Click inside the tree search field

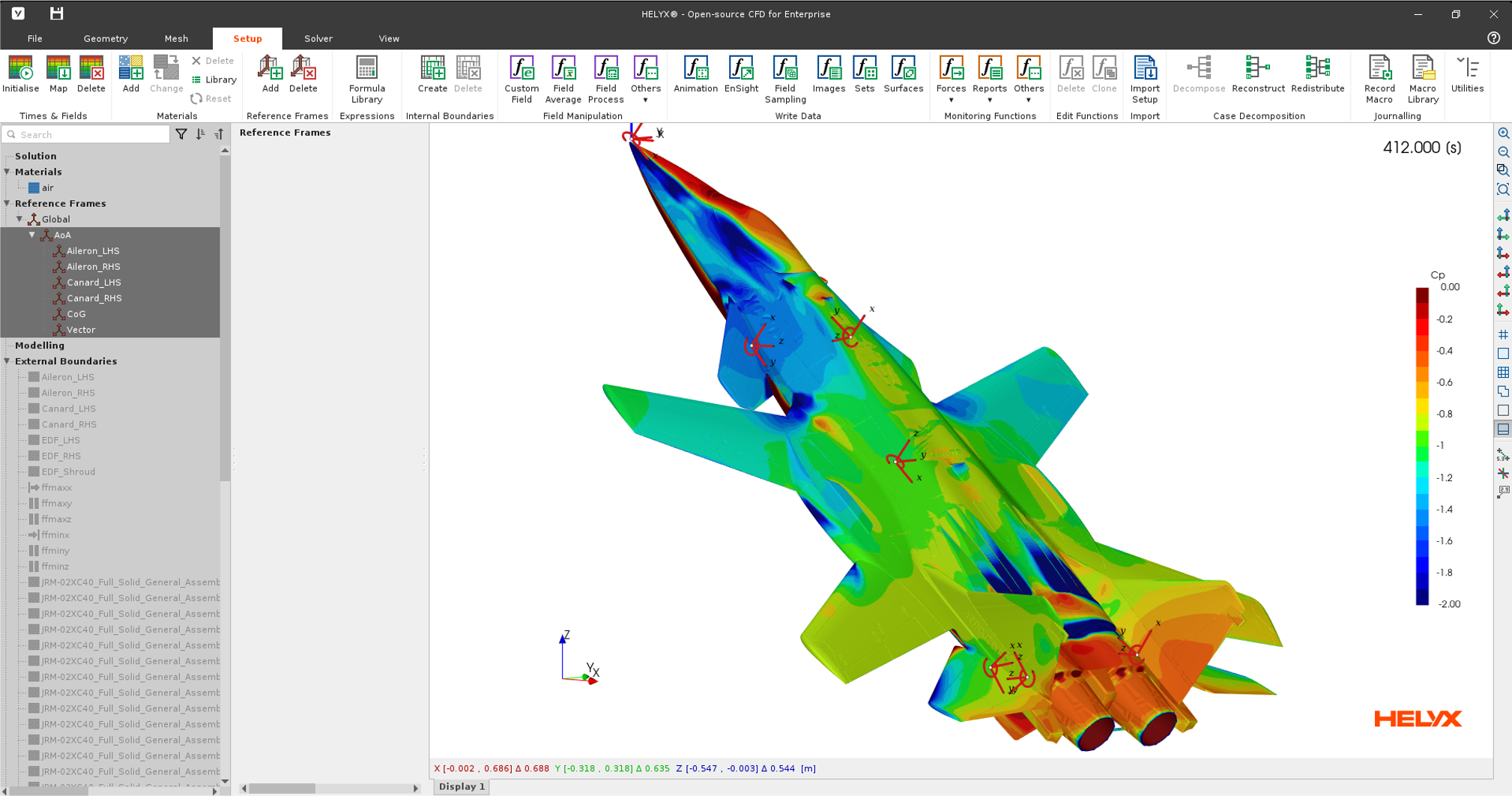86,133
